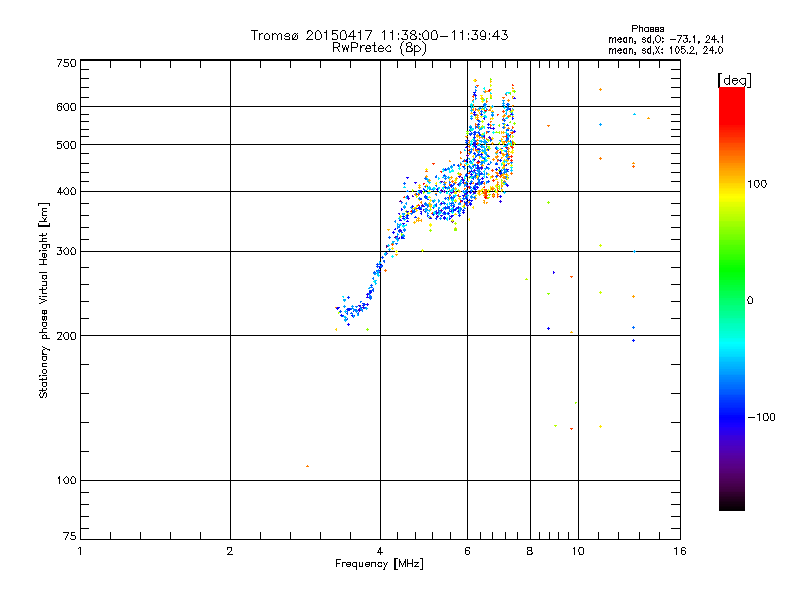Viewport: 800px width, 600px height.
Task: Select the 'mean, sd,O: -73.1, 24.1' line
Action: tap(666, 39)
